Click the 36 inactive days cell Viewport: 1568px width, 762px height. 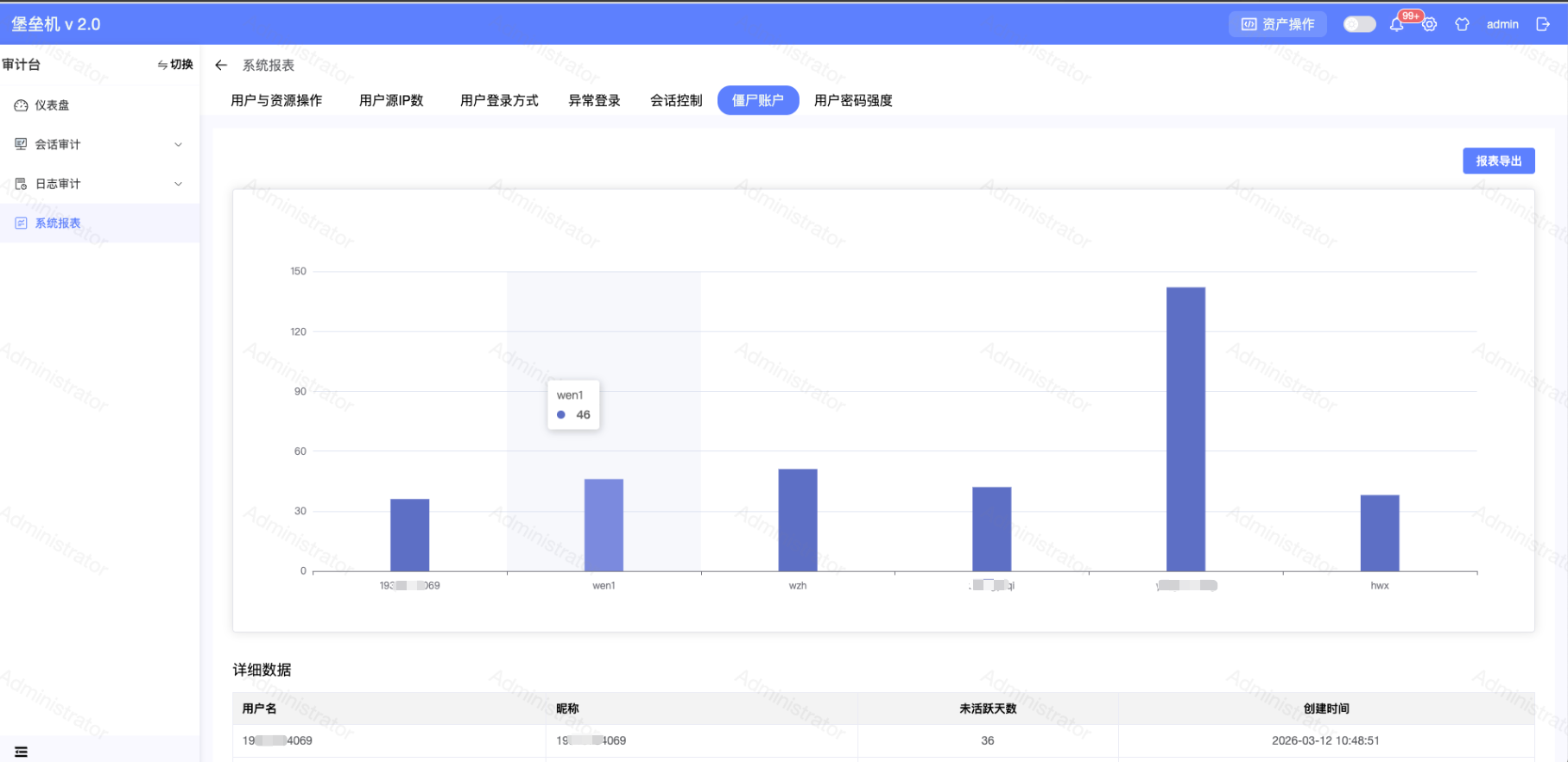point(988,740)
